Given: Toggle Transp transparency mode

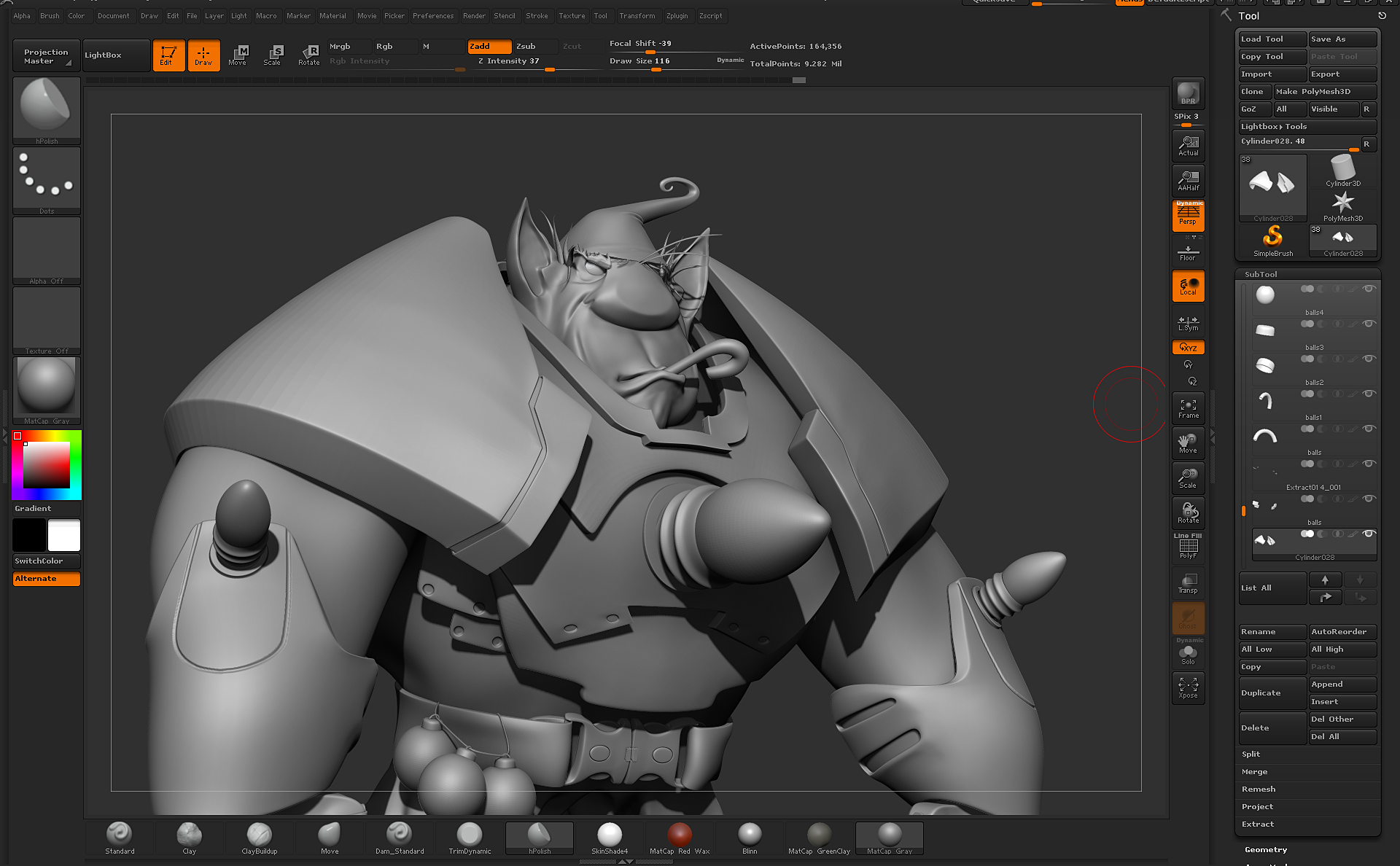Looking at the screenshot, I should (1188, 583).
